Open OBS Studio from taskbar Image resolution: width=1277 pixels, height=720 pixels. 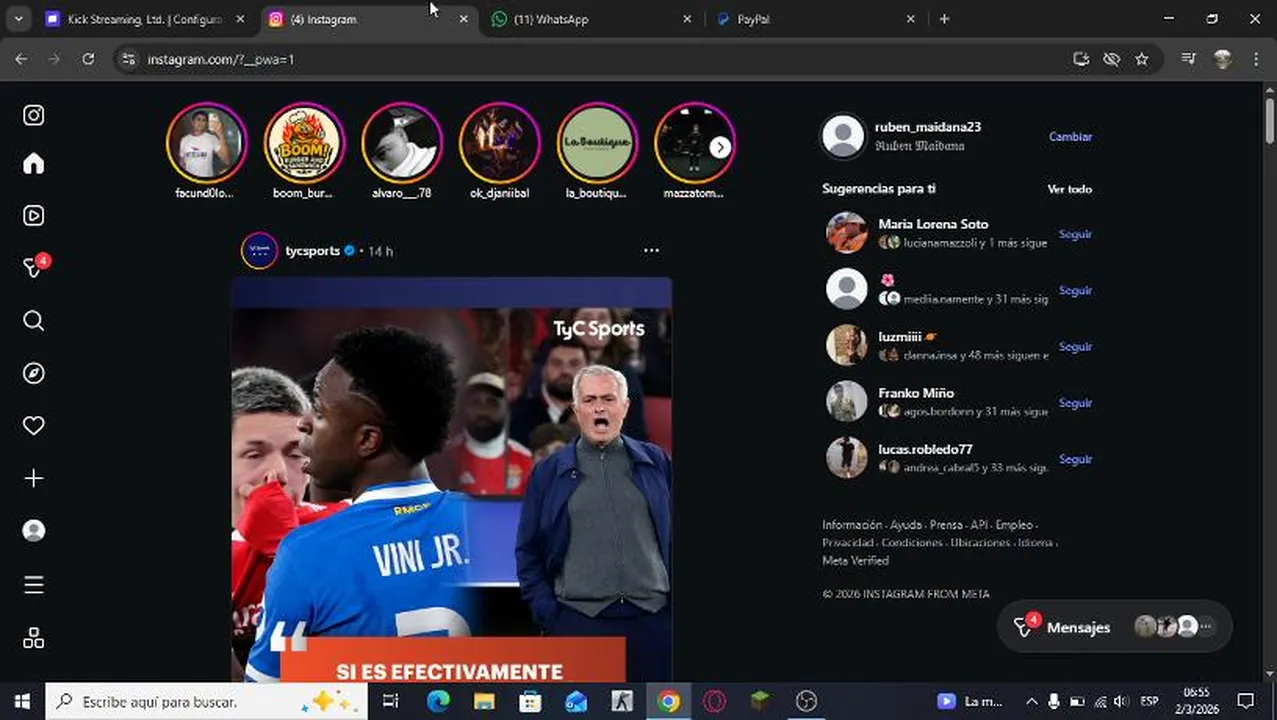point(806,702)
